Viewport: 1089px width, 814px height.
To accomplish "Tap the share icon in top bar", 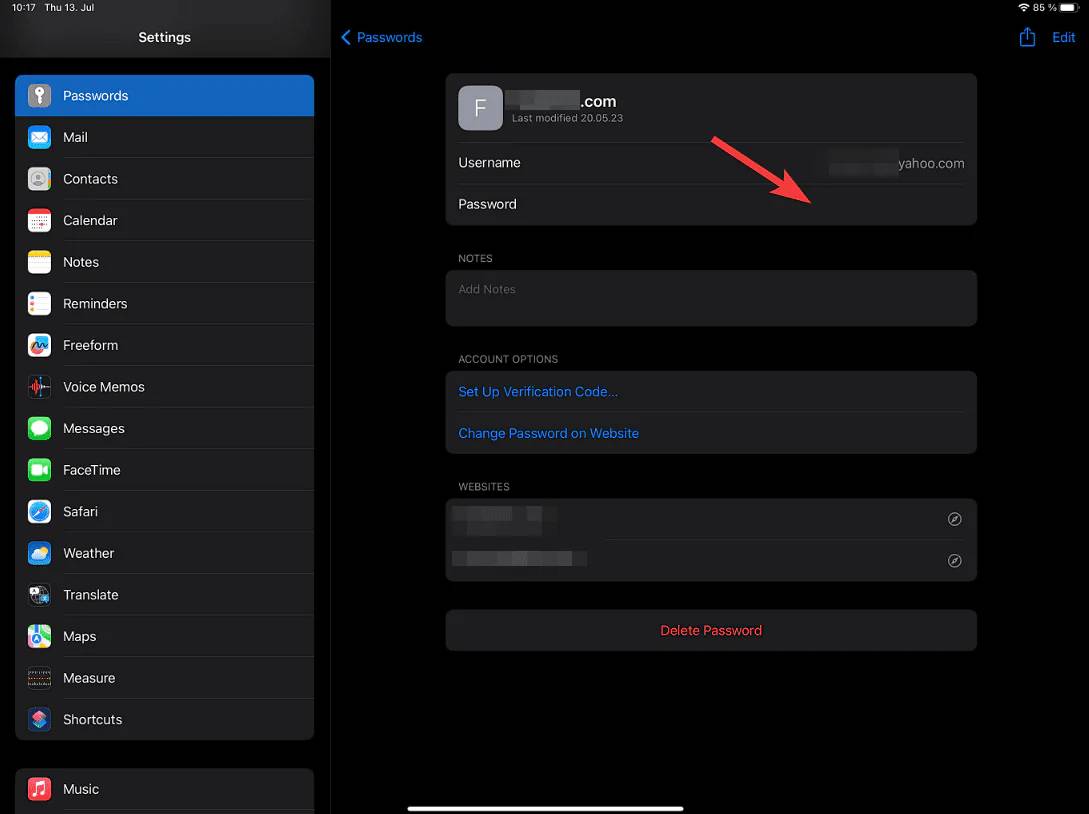I will (1027, 37).
